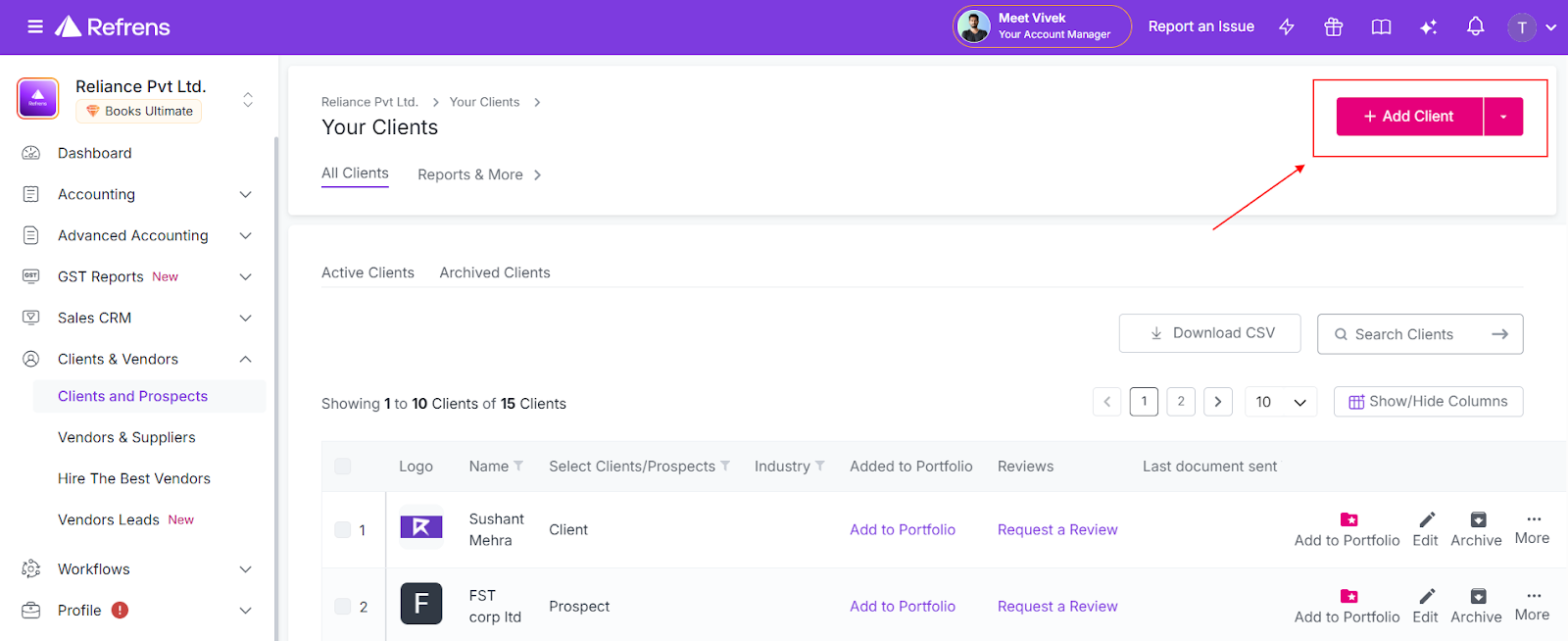
Task: Click the GST Reports icon
Action: pos(31,276)
